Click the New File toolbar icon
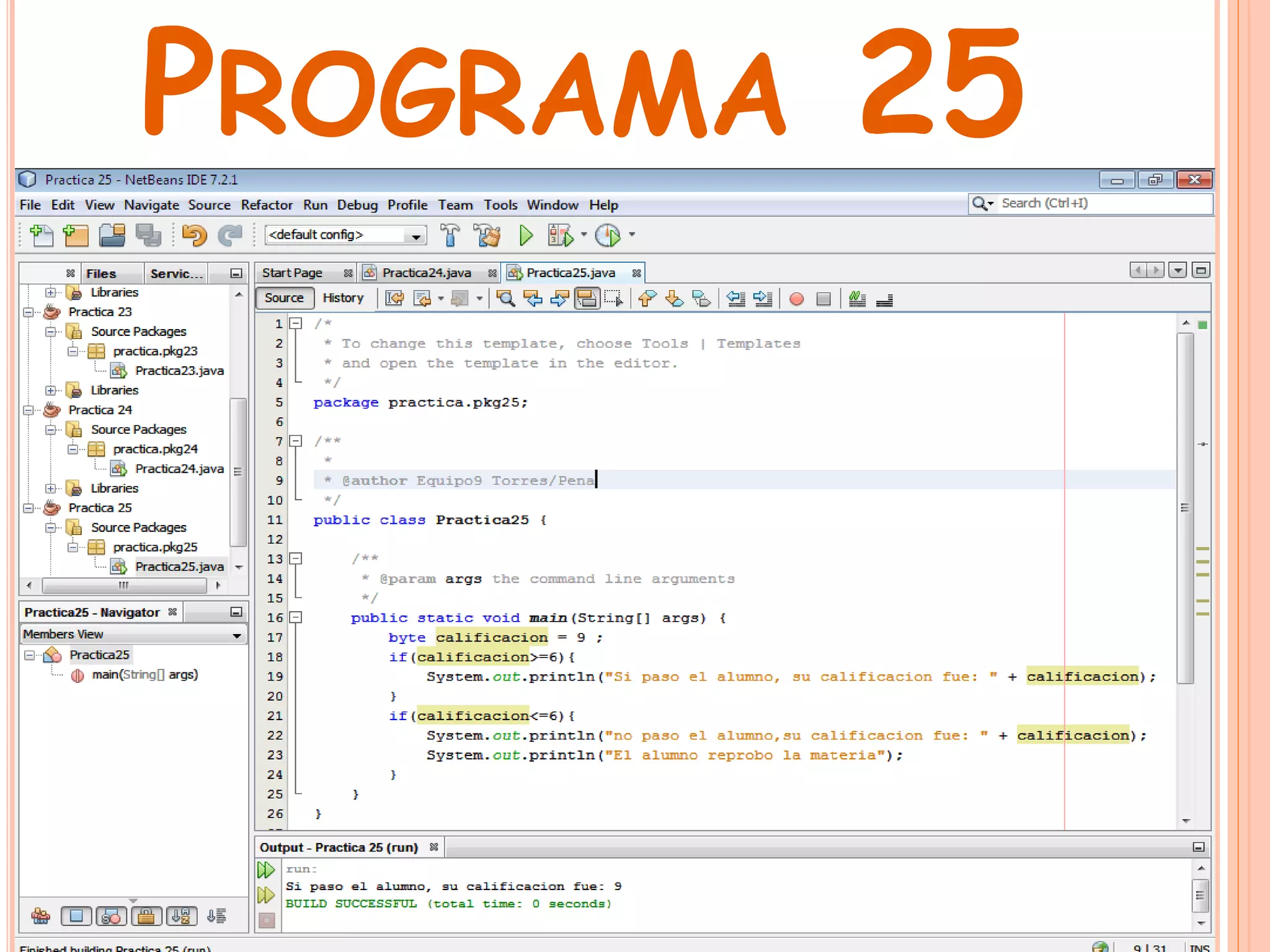1270x952 pixels. tap(42, 236)
